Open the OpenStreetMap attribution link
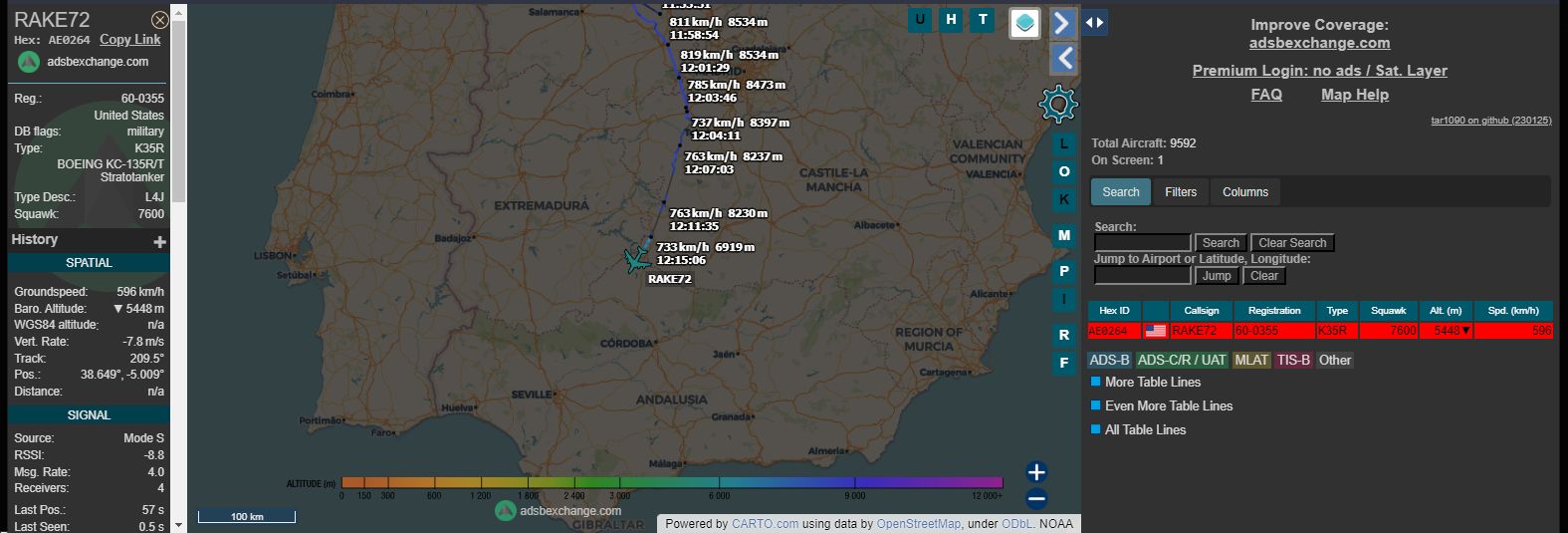The height and width of the screenshot is (533, 1568). click(x=919, y=524)
